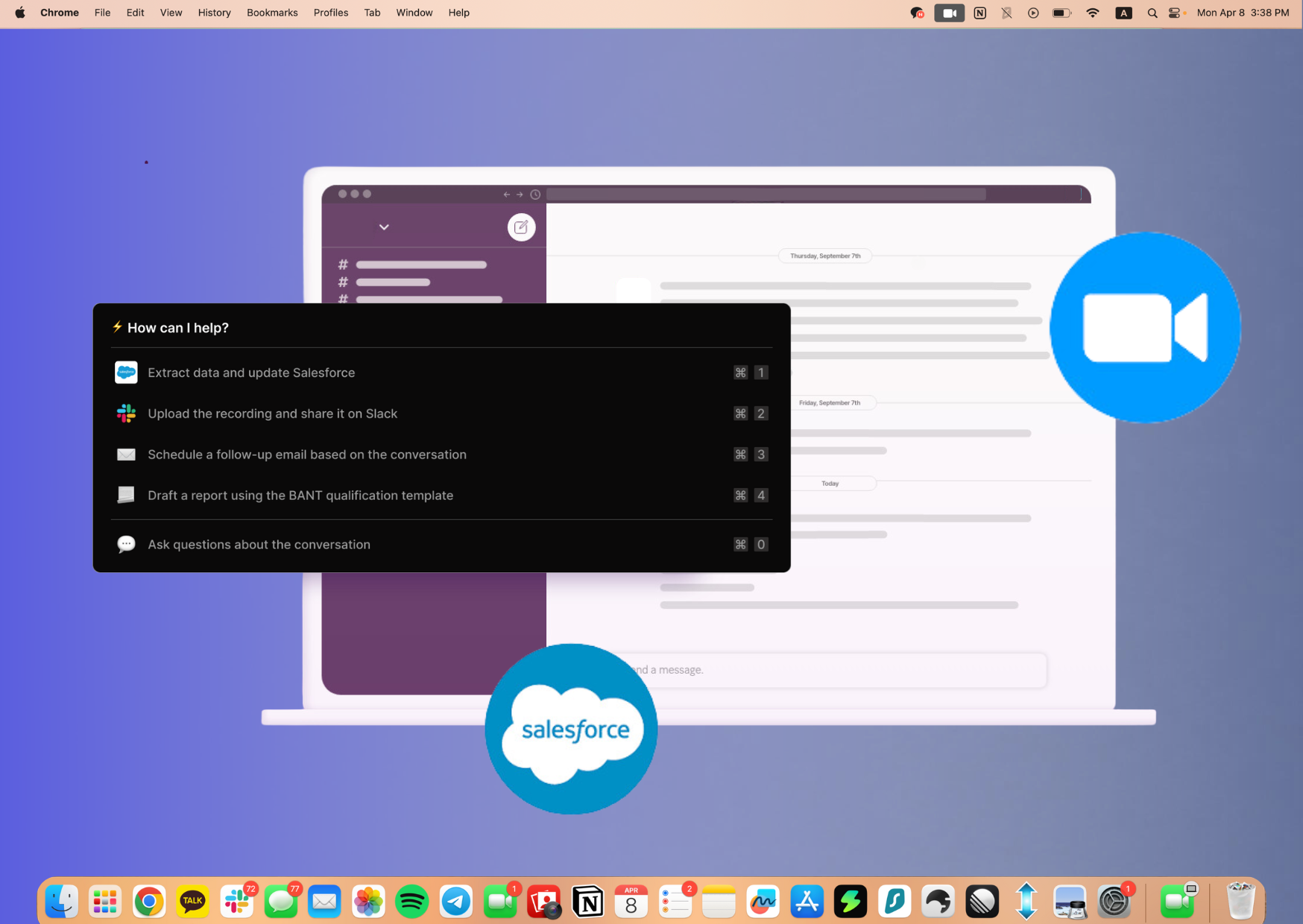
Task: Click the speech bubble icon for questions
Action: click(126, 545)
